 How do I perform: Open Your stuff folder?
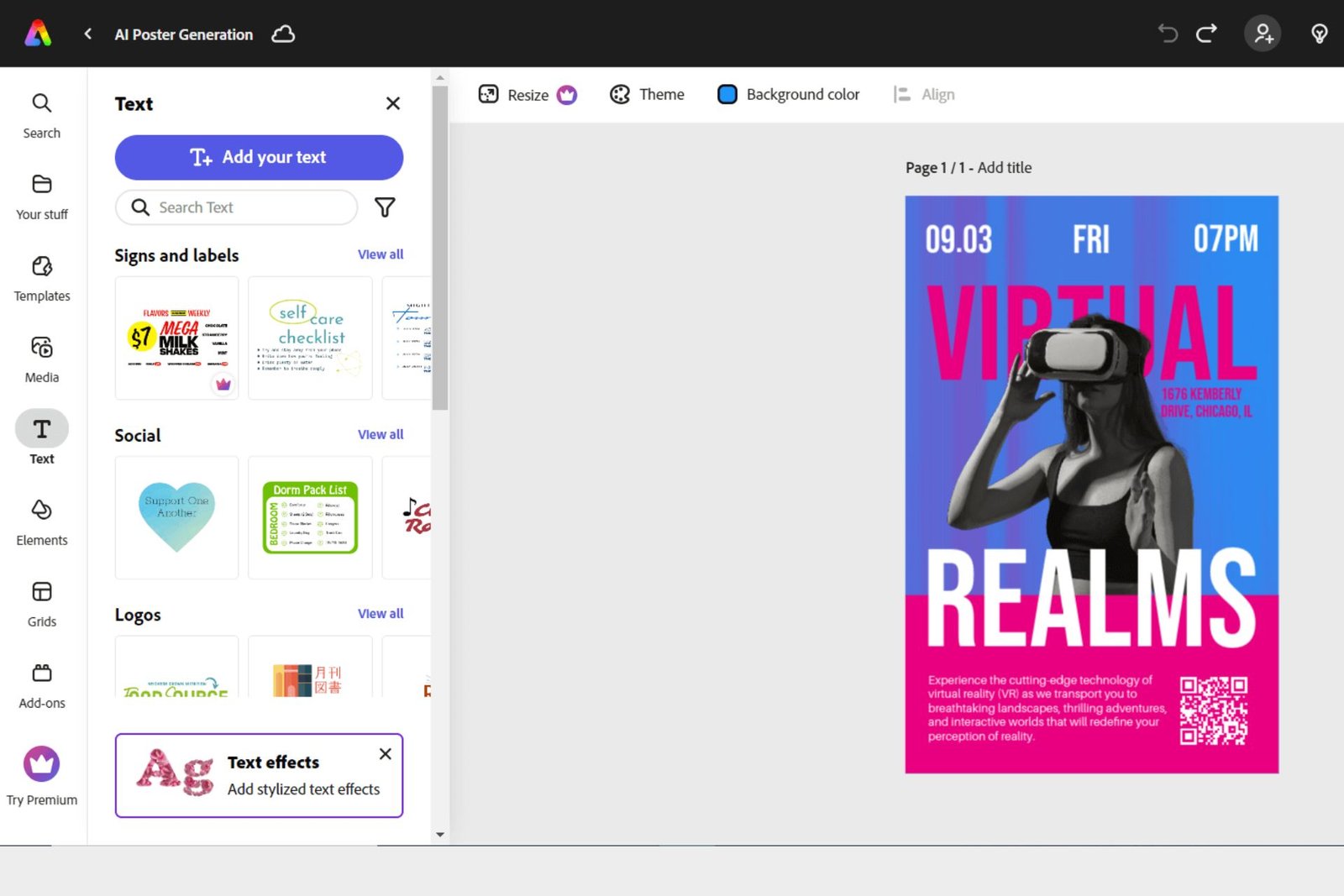tap(42, 197)
